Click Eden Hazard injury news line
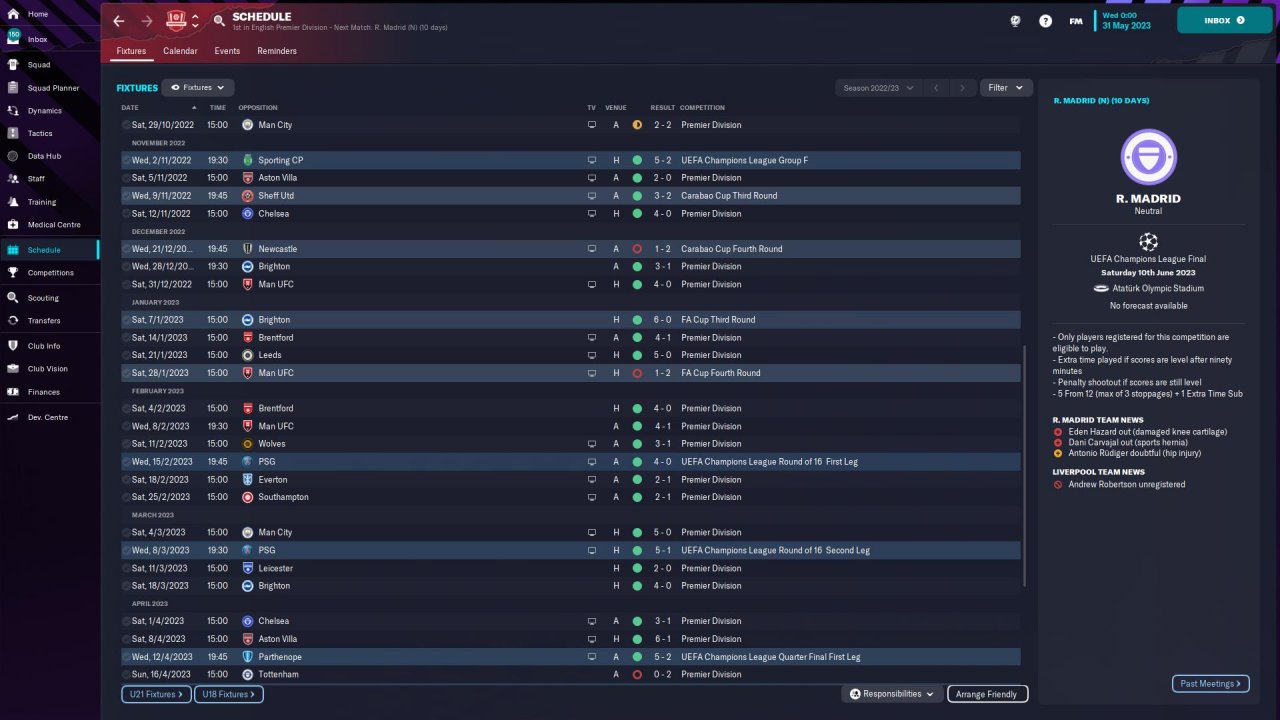The image size is (1280, 720). [x=1139, y=431]
